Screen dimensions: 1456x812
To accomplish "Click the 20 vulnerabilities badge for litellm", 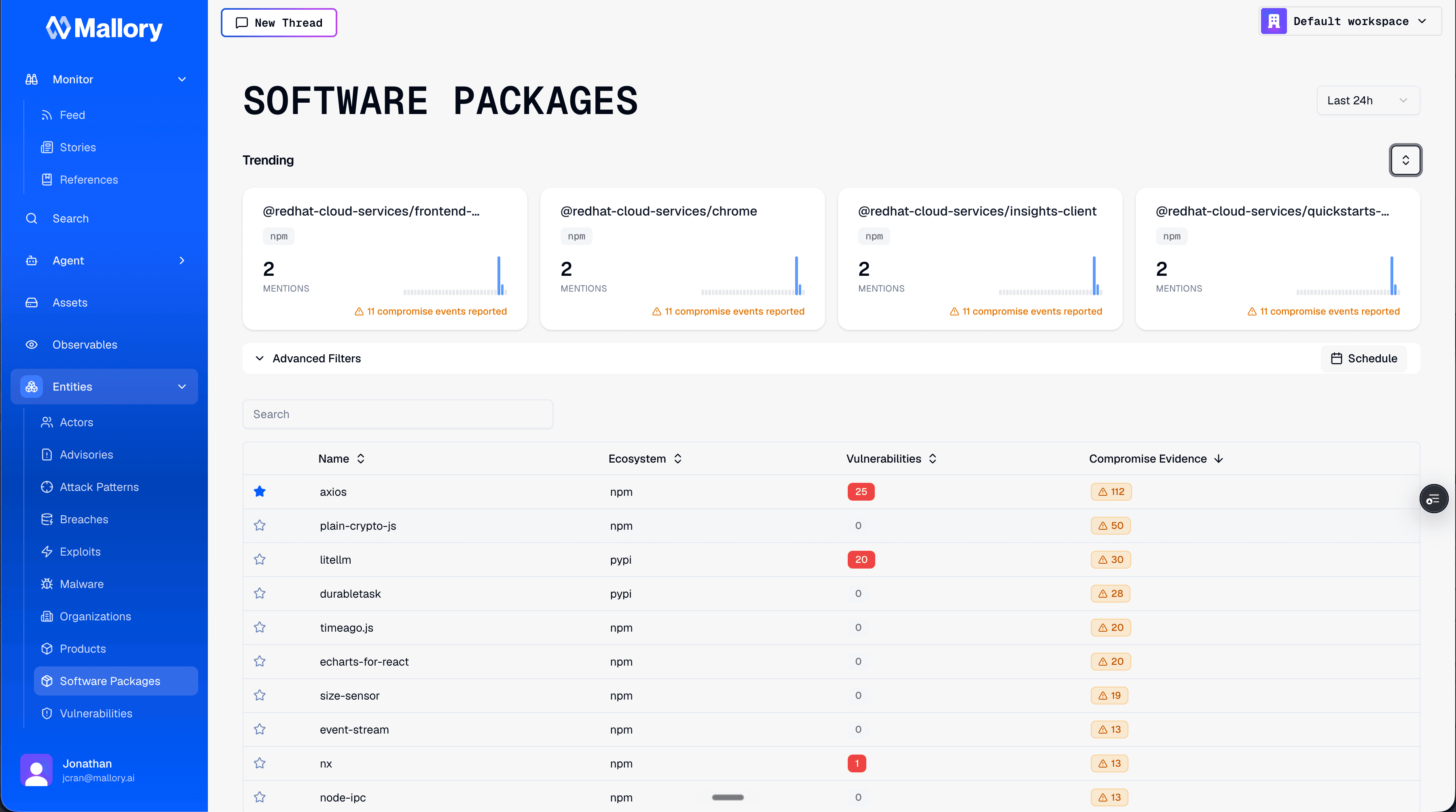I will click(861, 559).
